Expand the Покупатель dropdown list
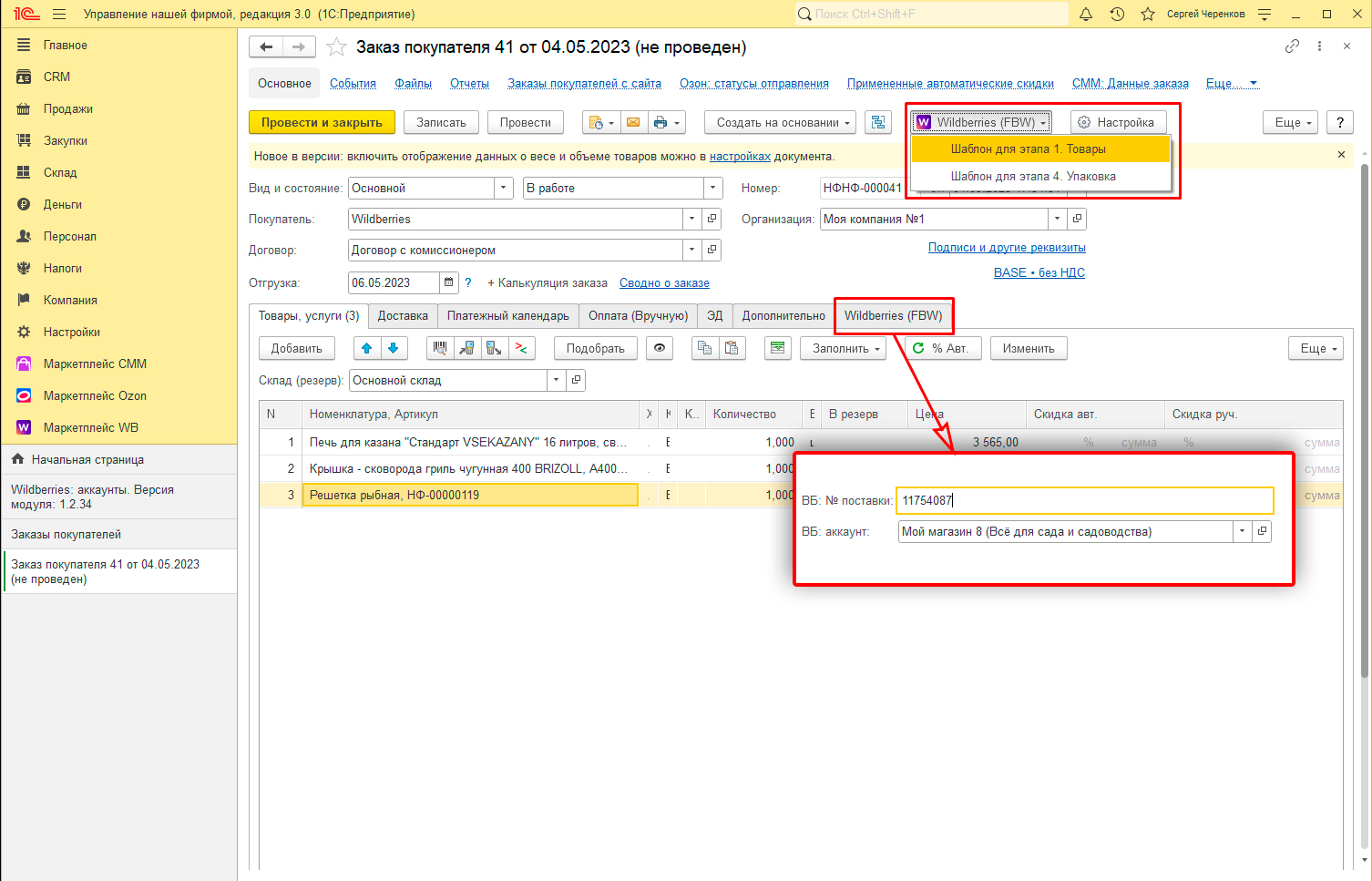Screen dimensions: 1372x881 691,219
